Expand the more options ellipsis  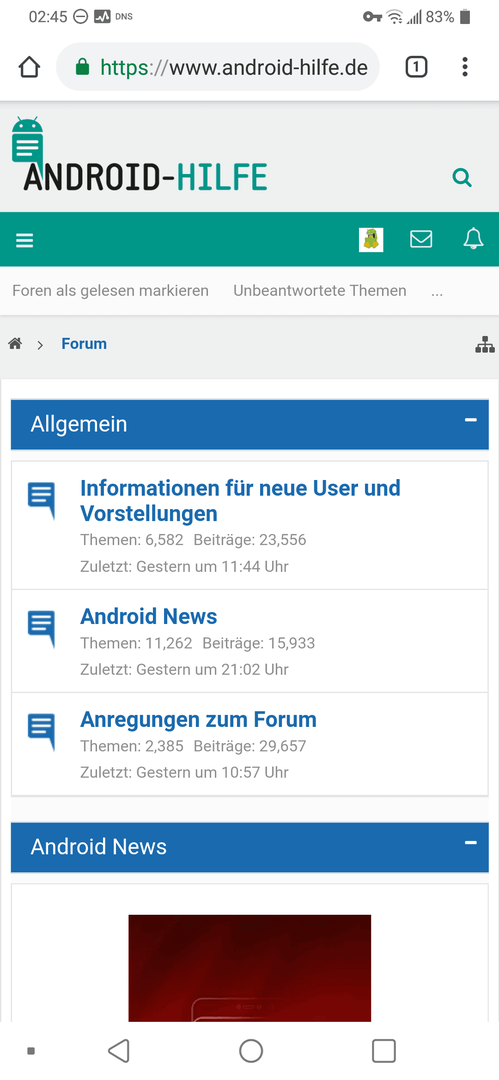[437, 291]
